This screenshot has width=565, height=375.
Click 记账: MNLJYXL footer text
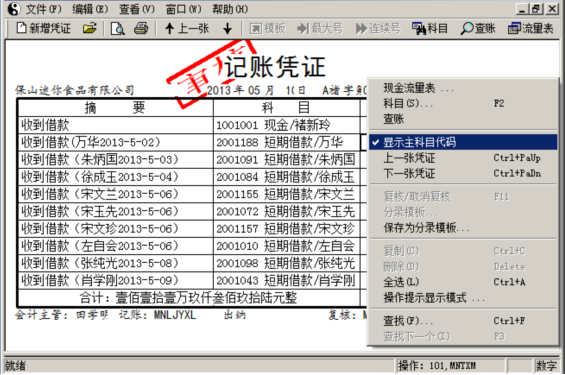pos(157,315)
